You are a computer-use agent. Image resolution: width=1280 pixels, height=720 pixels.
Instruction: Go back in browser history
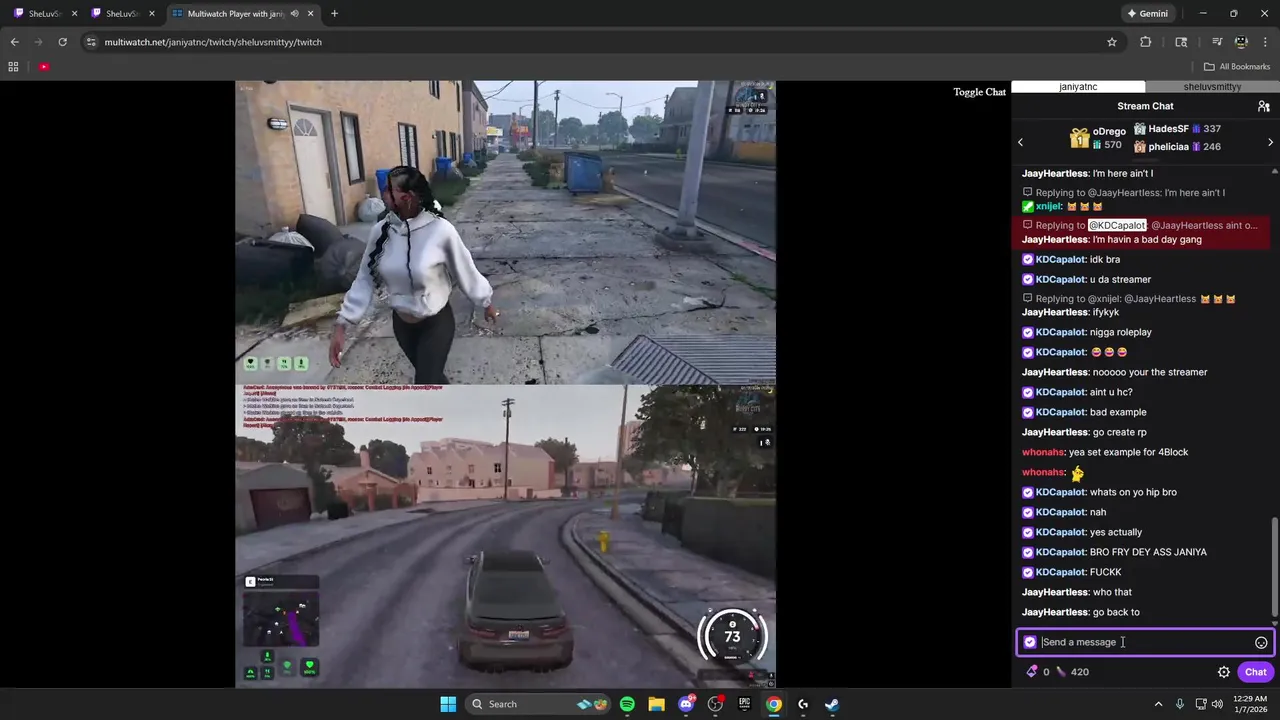point(14,42)
